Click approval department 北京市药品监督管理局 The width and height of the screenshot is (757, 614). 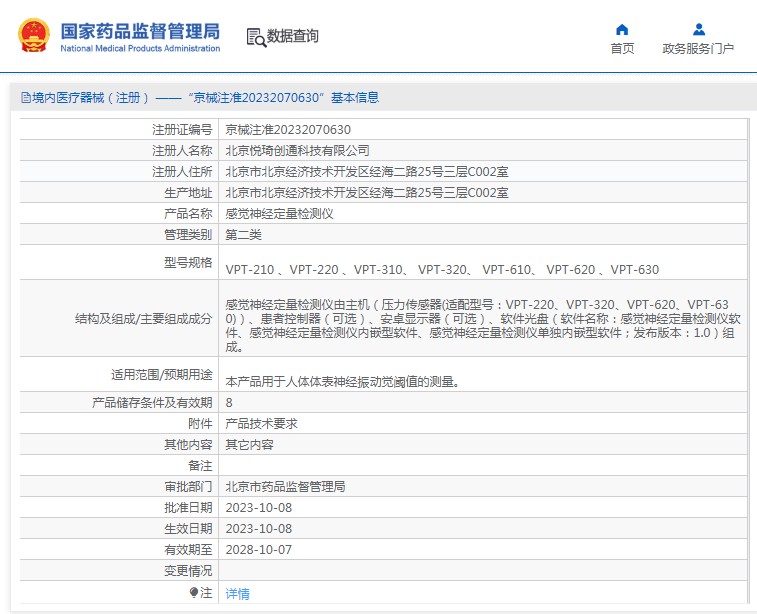(285, 486)
